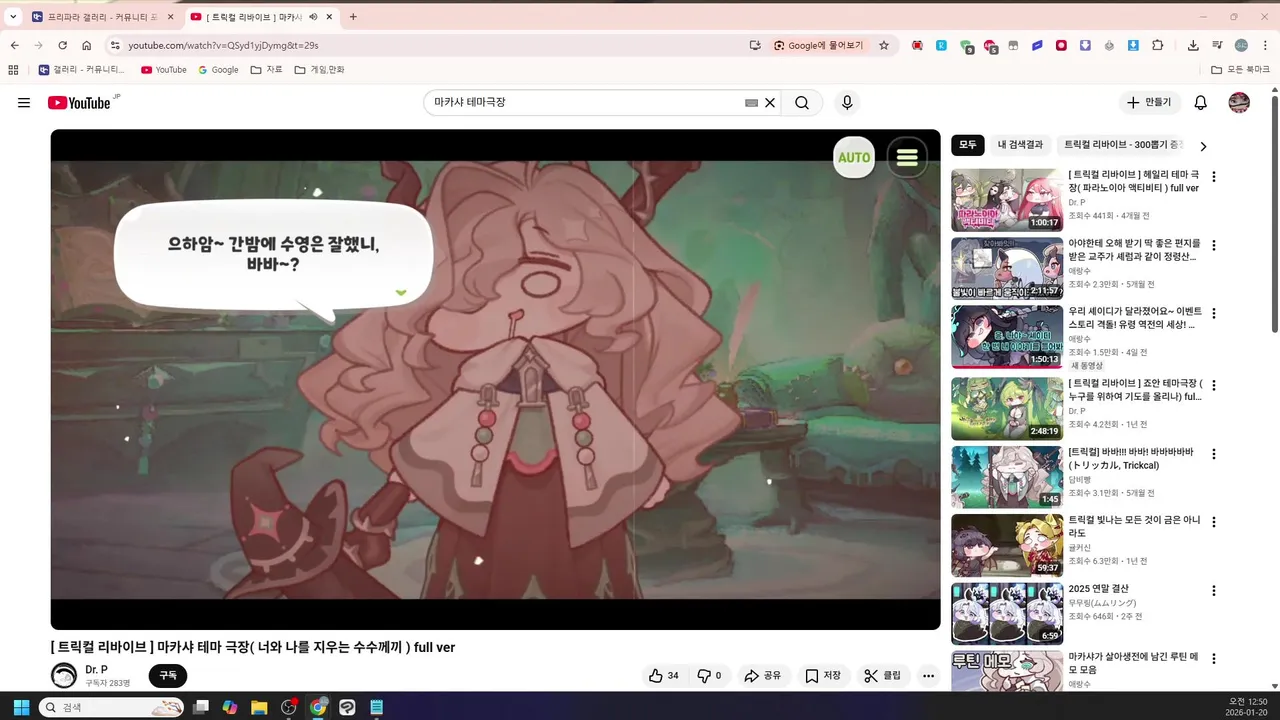Open options for 우리 셰이디가 달라졌어요 video

click(x=1214, y=314)
